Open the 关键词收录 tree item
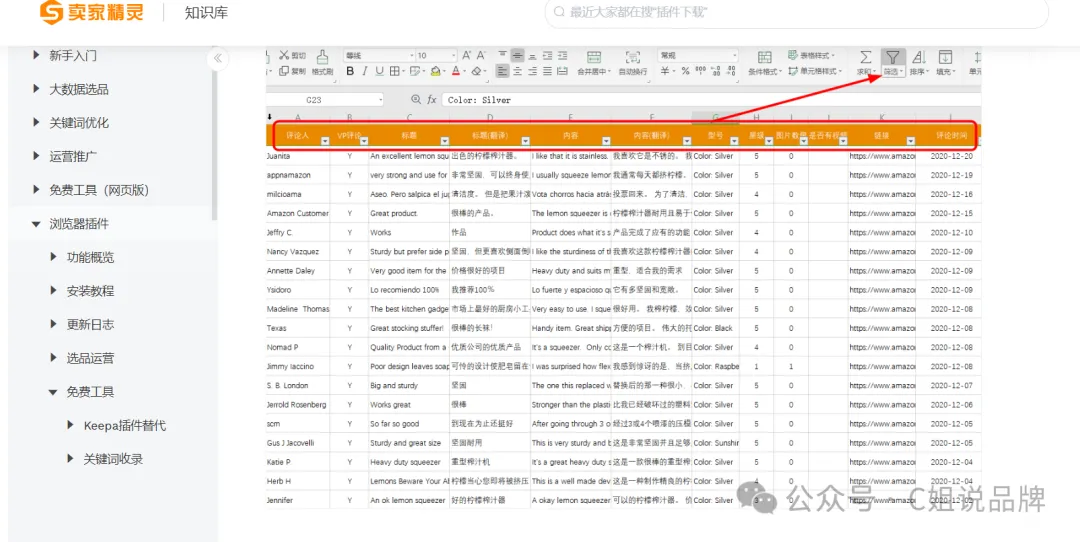This screenshot has height=542, width=1080. (113, 459)
